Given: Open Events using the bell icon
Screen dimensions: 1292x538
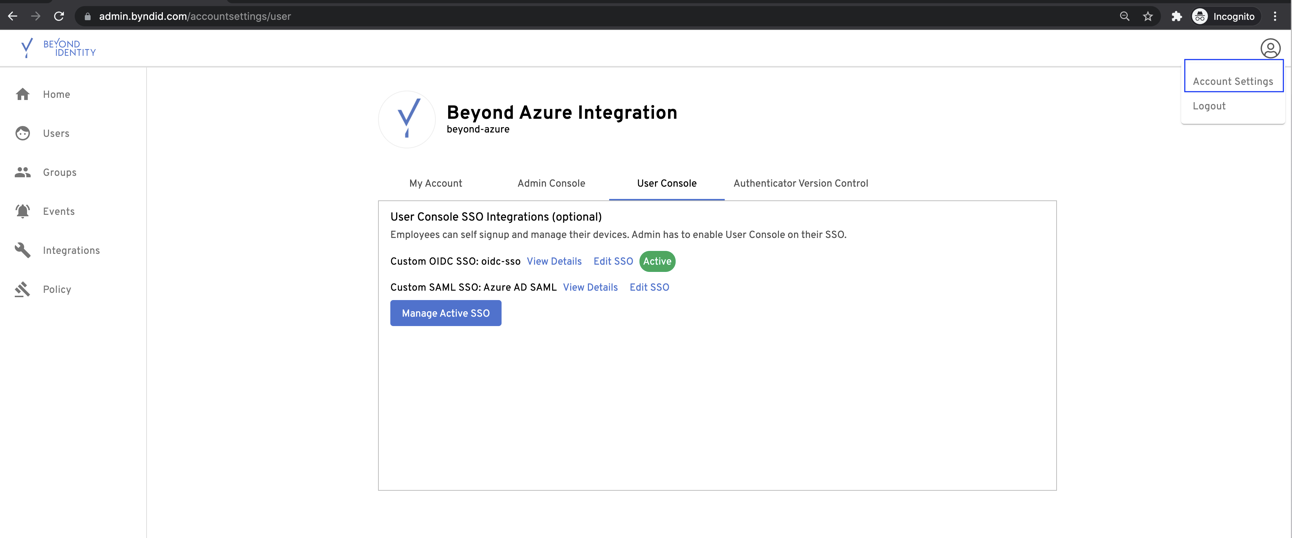Looking at the screenshot, I should point(23,211).
